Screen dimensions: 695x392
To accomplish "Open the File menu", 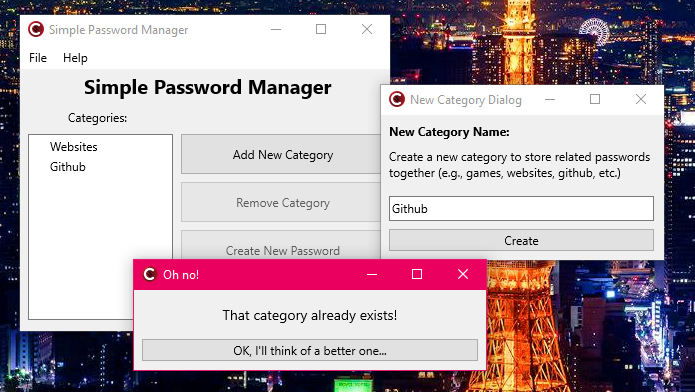I will tap(38, 58).
